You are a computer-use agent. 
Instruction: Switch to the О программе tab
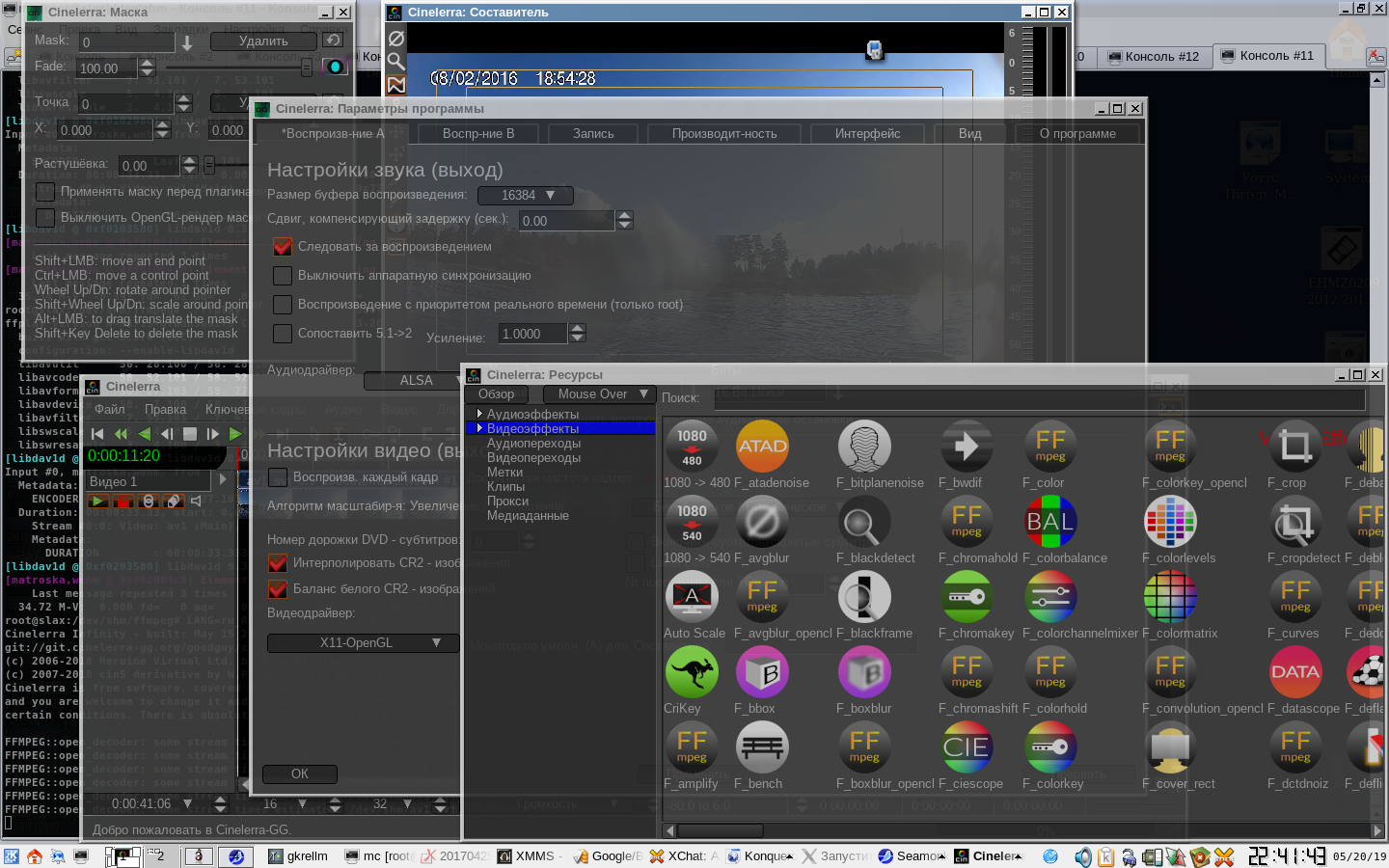(x=1077, y=134)
